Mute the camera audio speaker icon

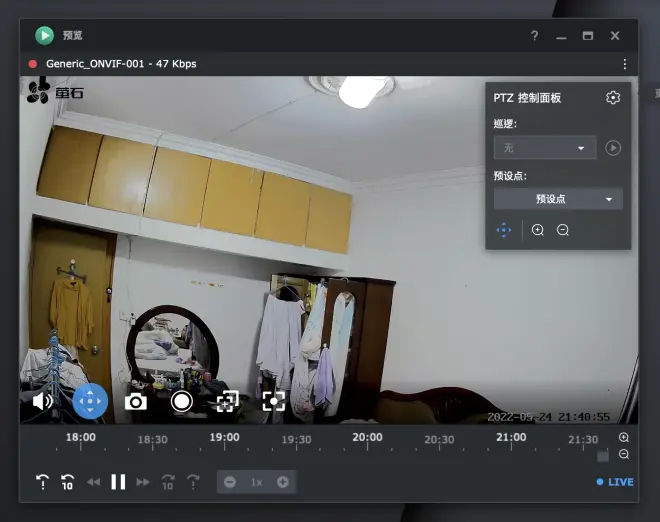[x=43, y=402]
